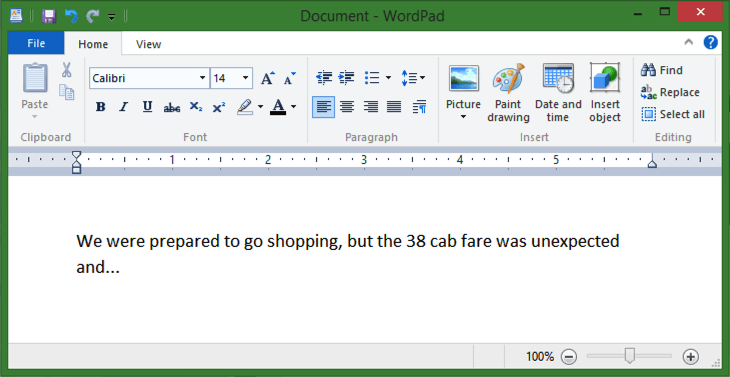Click the Find button
Screen dimensions: 730x377
coord(662,70)
